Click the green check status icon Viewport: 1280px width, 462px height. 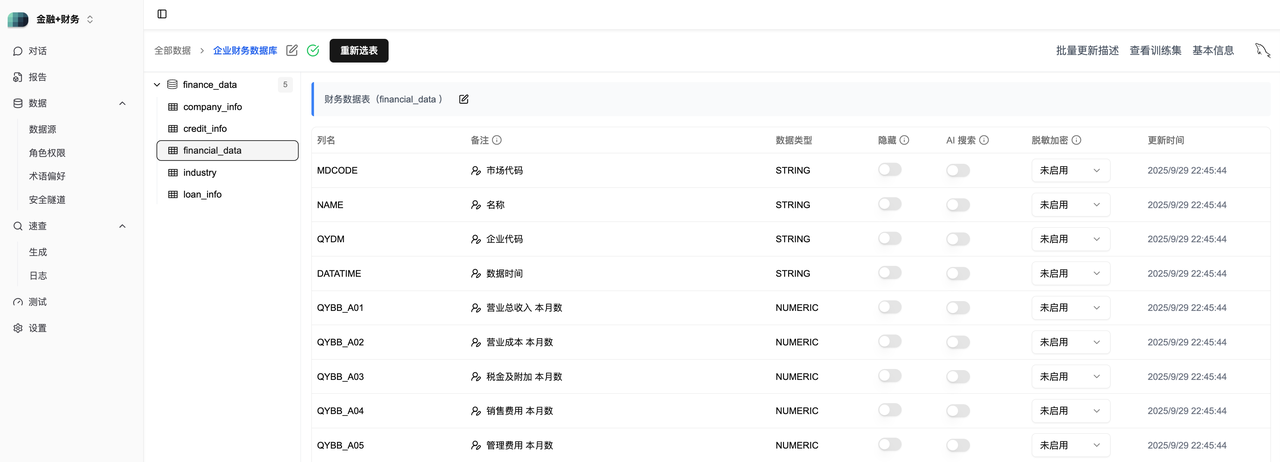(x=313, y=50)
